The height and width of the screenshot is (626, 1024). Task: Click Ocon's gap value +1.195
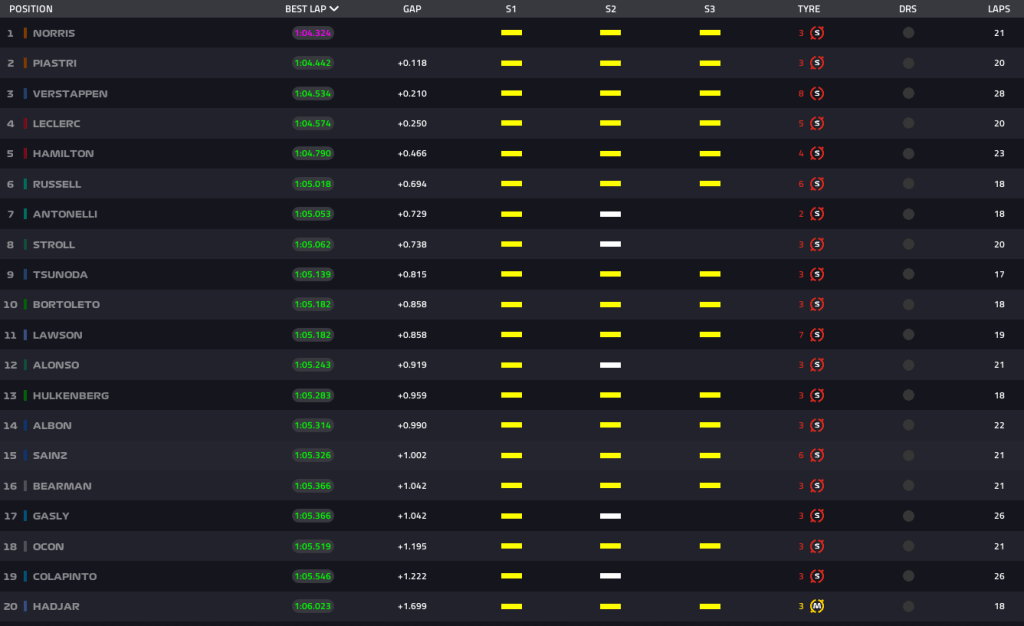(x=412, y=546)
